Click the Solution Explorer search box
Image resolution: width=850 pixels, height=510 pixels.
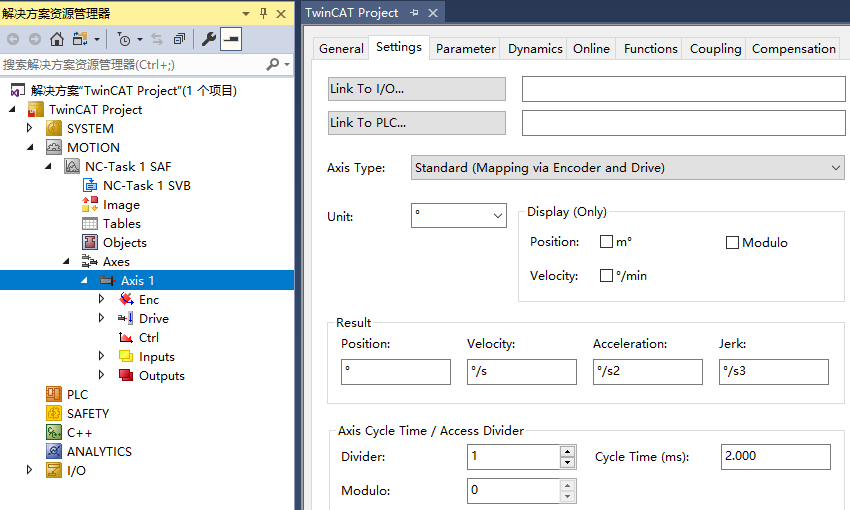[x=133, y=64]
